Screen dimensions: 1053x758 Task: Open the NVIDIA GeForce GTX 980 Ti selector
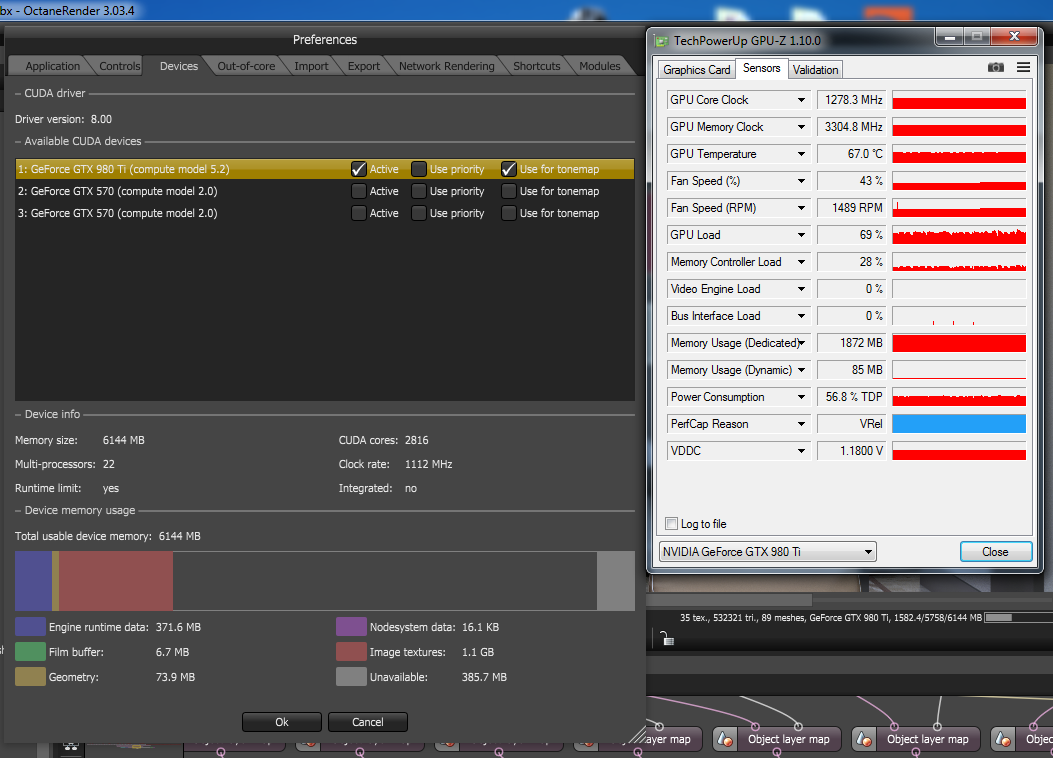pyautogui.click(x=768, y=552)
